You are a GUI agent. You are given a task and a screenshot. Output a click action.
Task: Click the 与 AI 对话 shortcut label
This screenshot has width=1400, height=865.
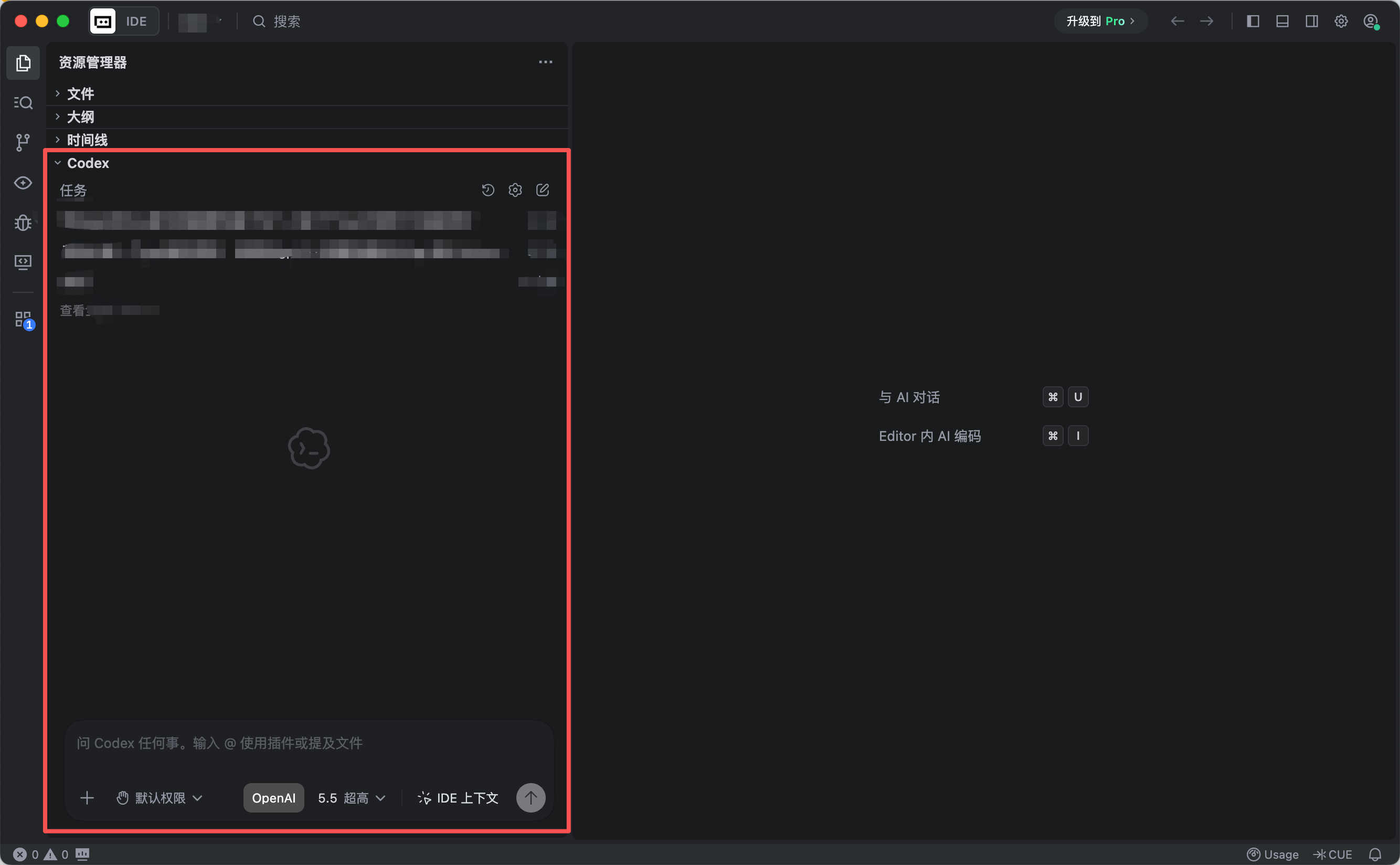[x=909, y=397]
